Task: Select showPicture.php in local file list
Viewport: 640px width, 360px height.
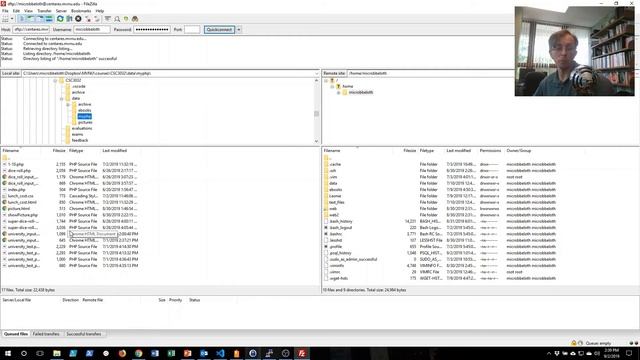Action: tap(23, 215)
